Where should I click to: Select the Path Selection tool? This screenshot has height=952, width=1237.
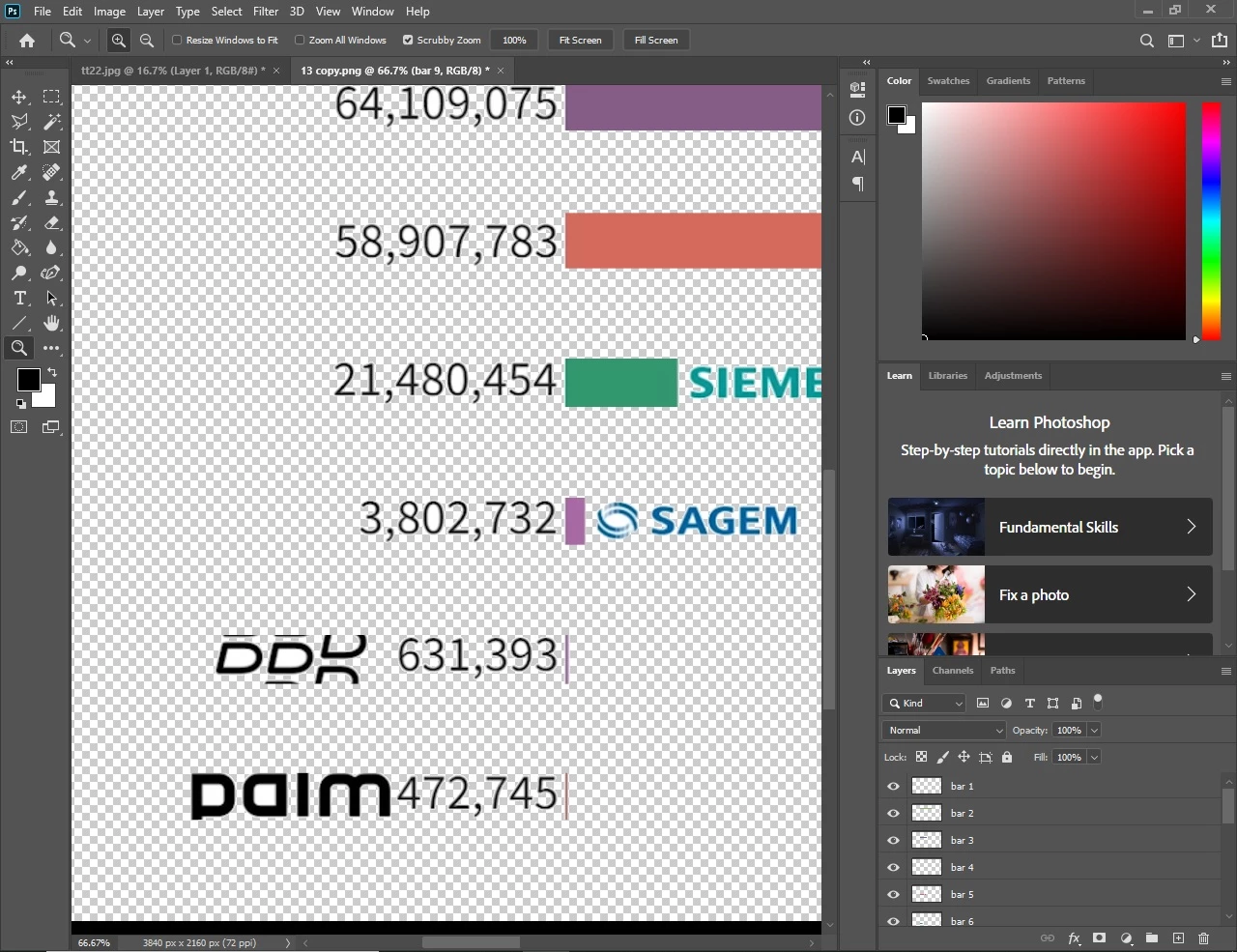tap(51, 298)
